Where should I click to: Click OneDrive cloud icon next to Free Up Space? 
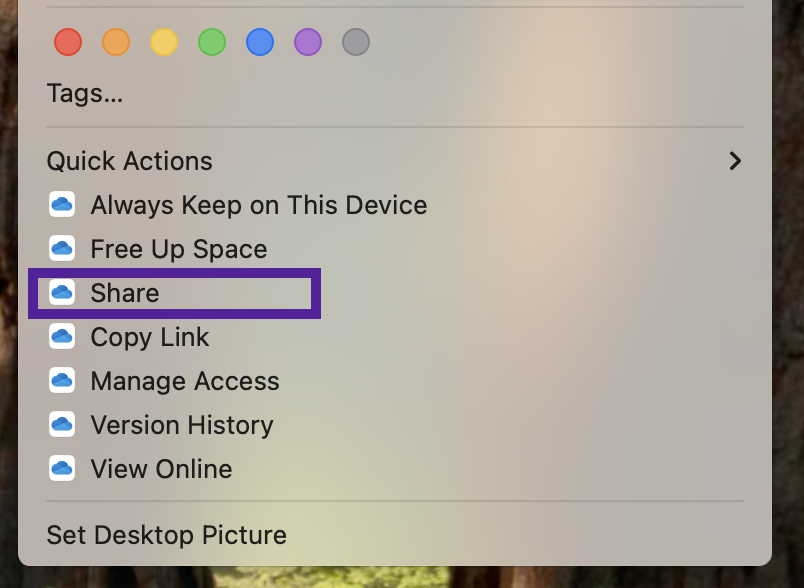click(x=62, y=249)
